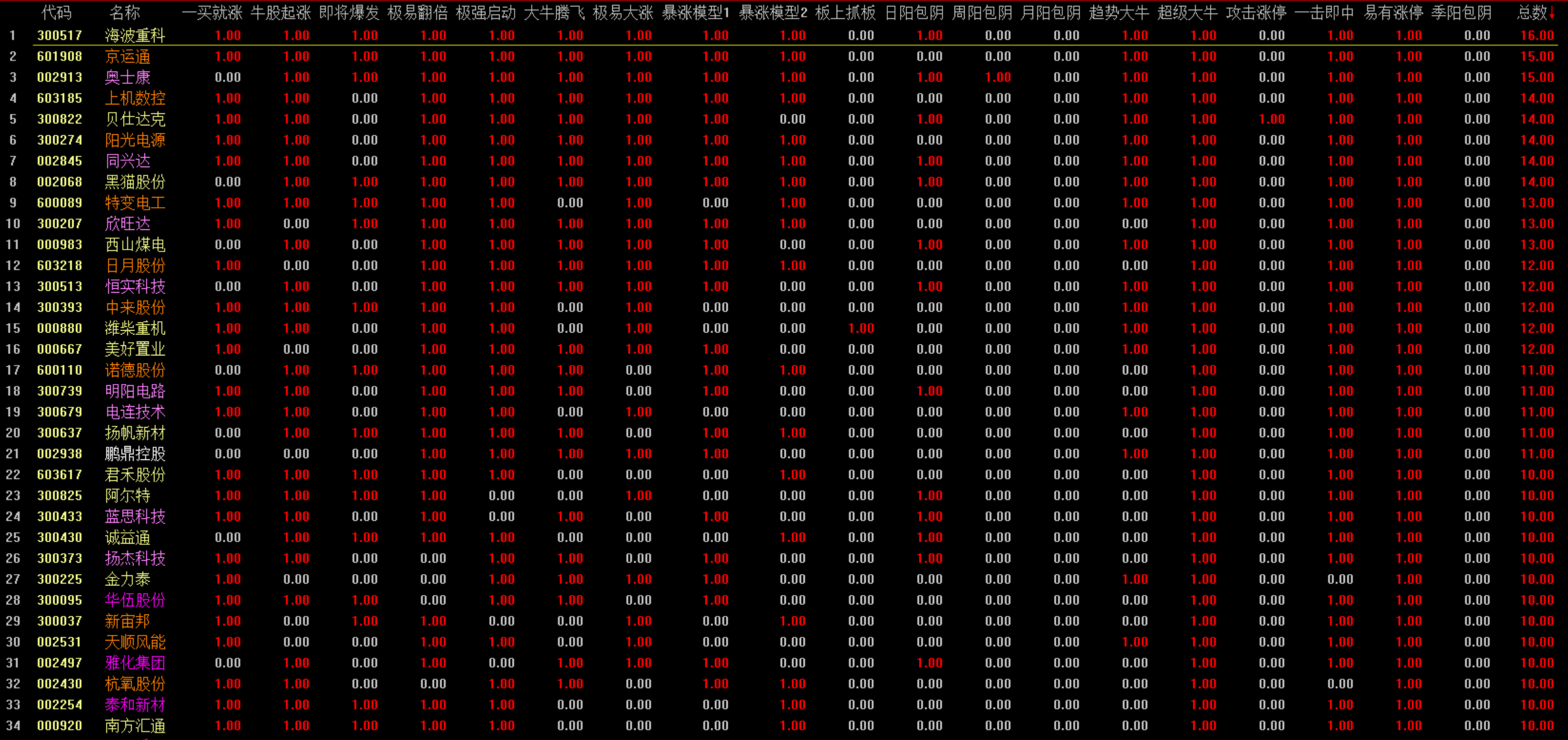Click the 暴涨模型1 column header
The height and width of the screenshot is (740, 1568).
click(x=695, y=13)
